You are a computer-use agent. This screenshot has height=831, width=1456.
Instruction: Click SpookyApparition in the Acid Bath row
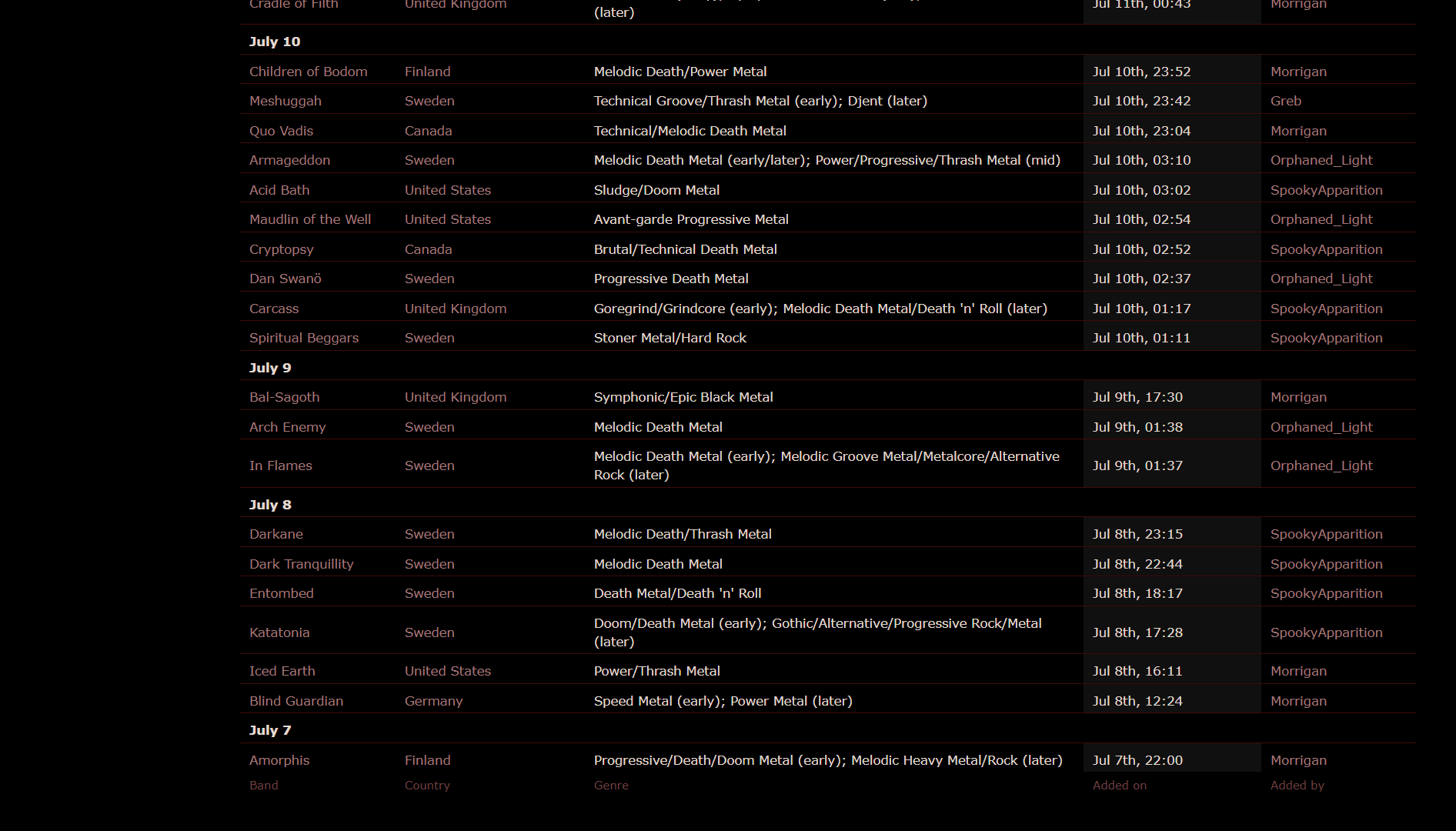tap(1327, 190)
